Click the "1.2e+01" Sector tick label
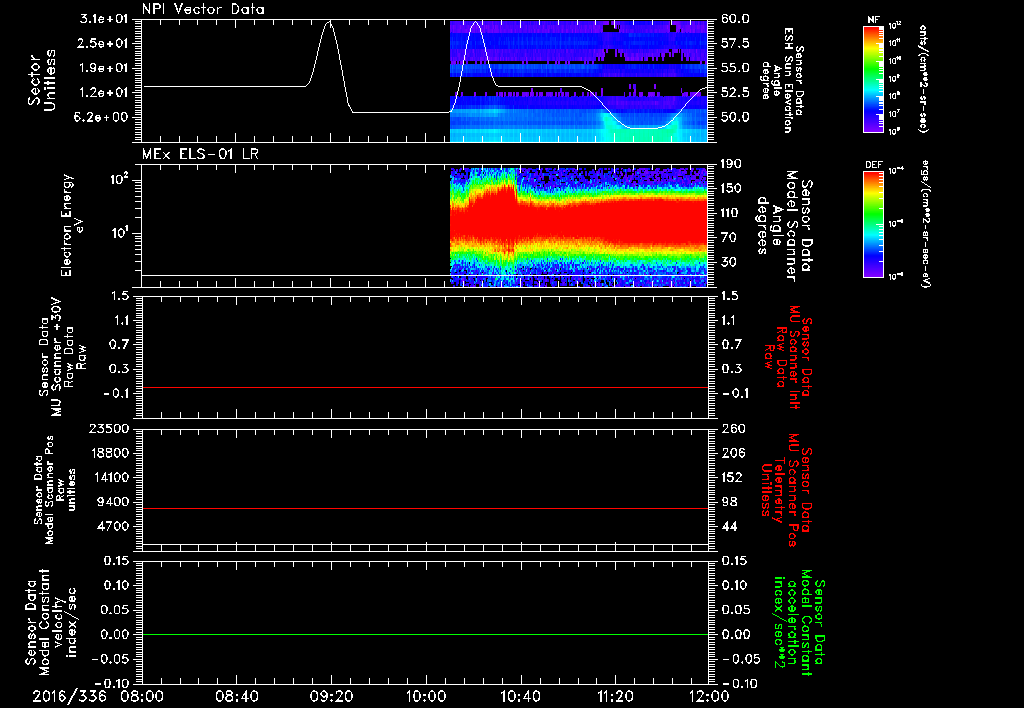This screenshot has width=1024, height=708. pos(104,93)
